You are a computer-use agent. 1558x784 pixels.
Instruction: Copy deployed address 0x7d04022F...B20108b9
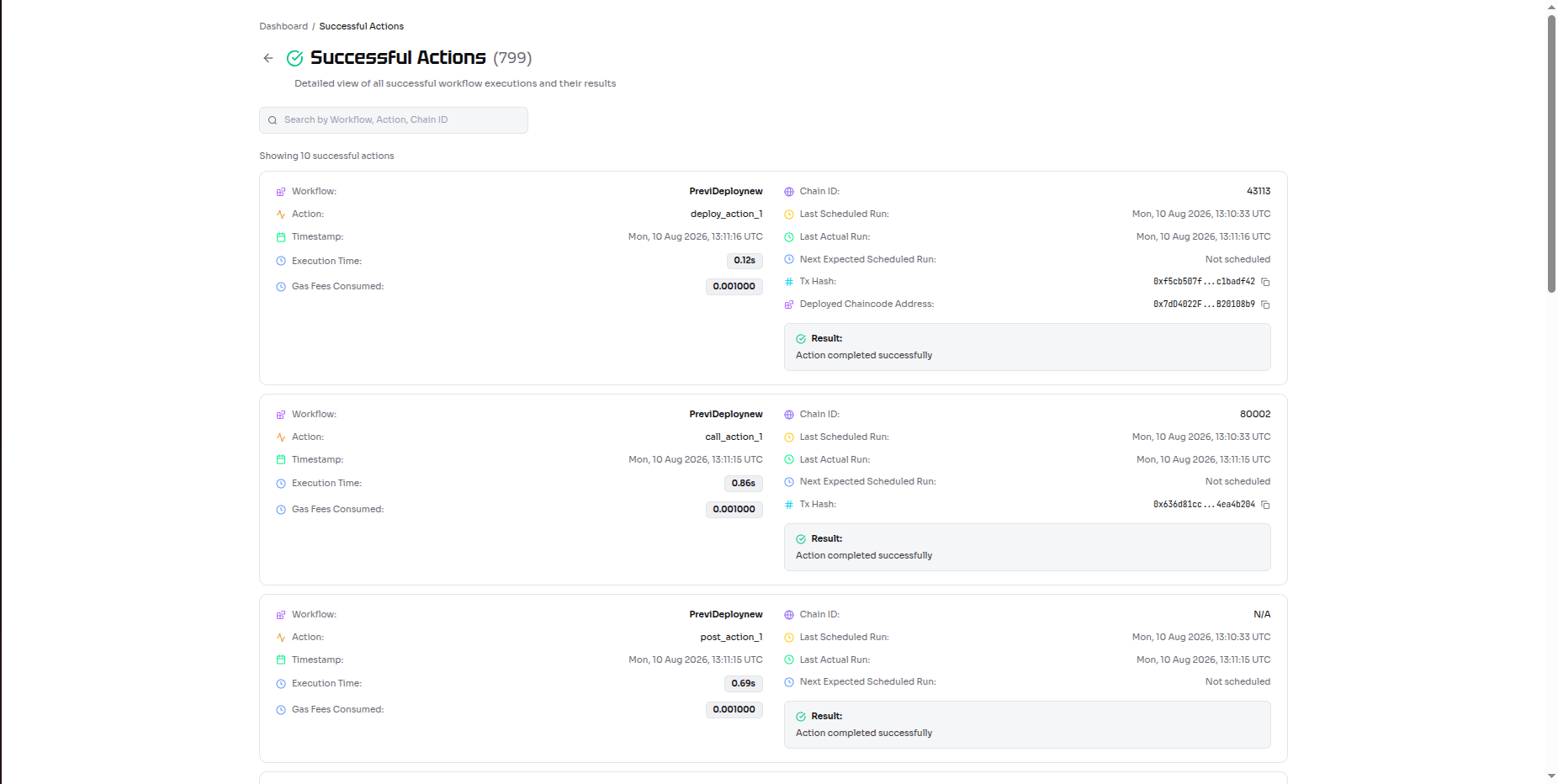1265,305
